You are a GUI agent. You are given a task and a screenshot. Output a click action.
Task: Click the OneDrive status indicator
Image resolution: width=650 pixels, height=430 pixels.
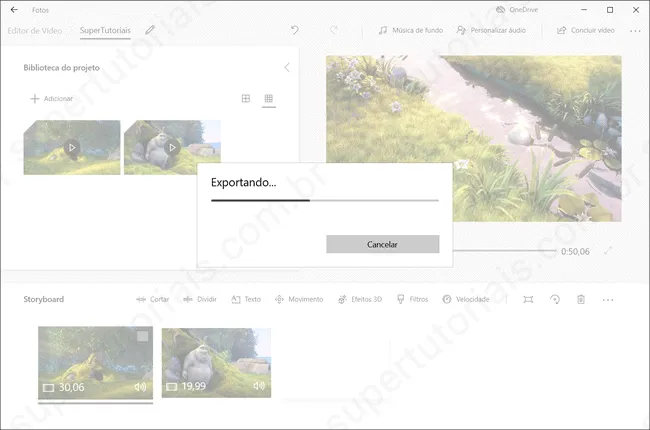pos(517,10)
